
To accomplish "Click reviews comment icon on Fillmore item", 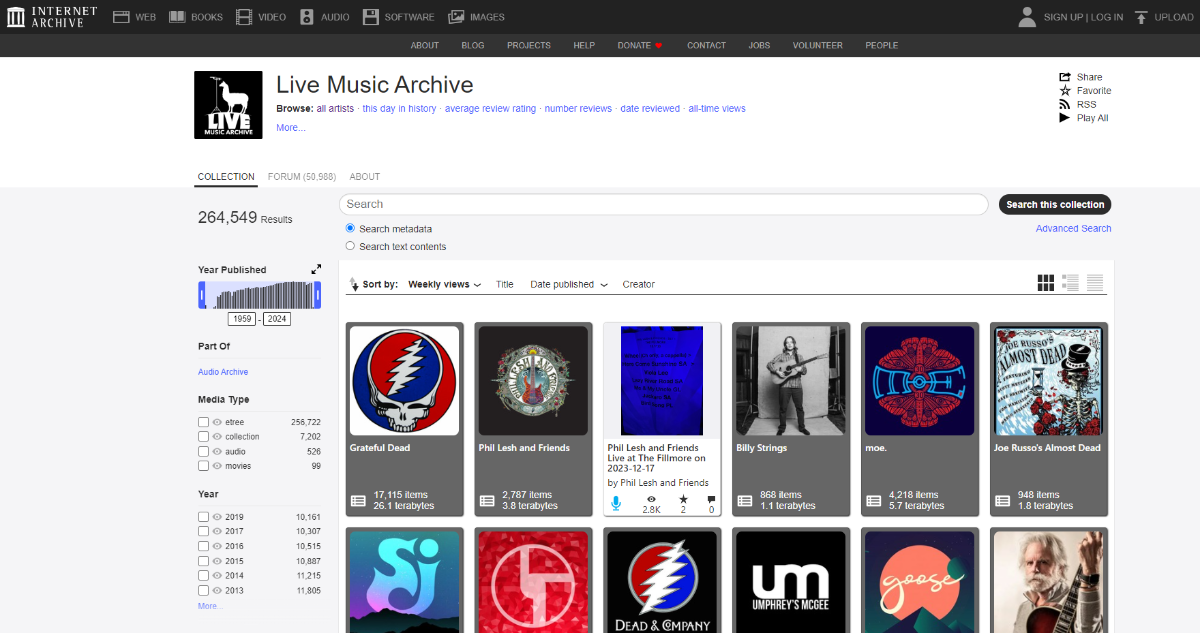I will [x=711, y=499].
